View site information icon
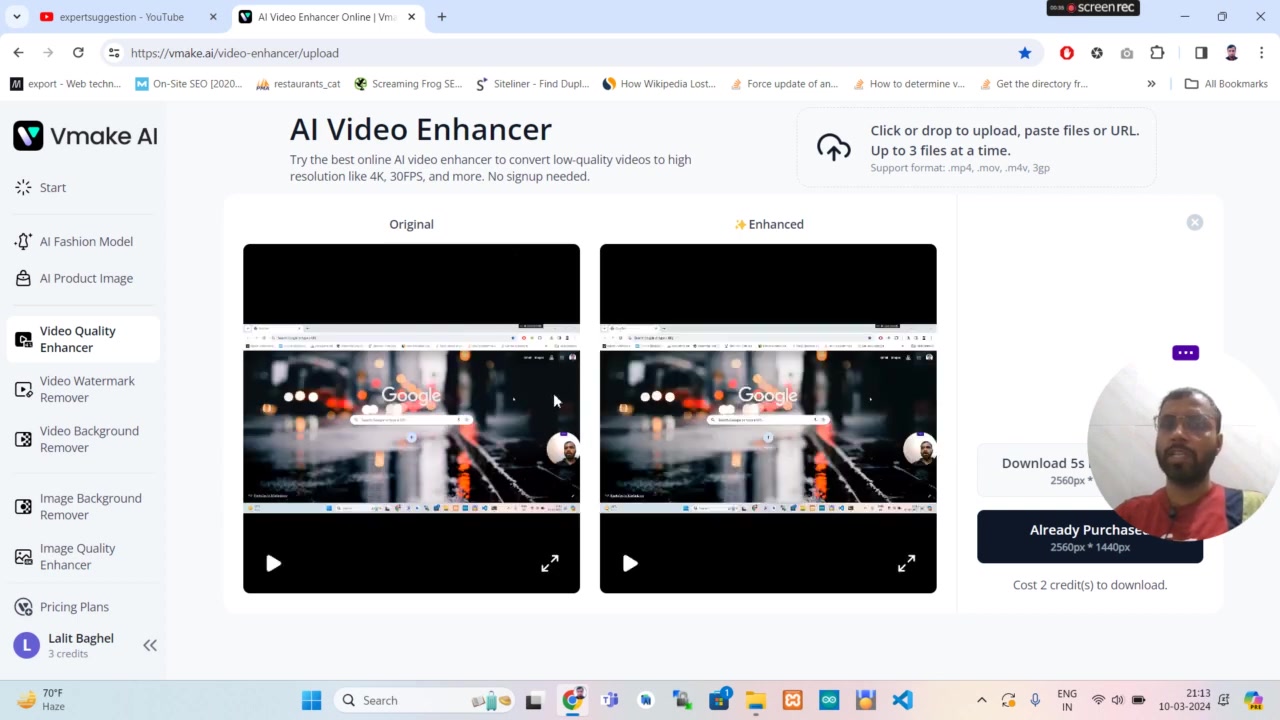Image resolution: width=1280 pixels, height=720 pixels. 114,53
